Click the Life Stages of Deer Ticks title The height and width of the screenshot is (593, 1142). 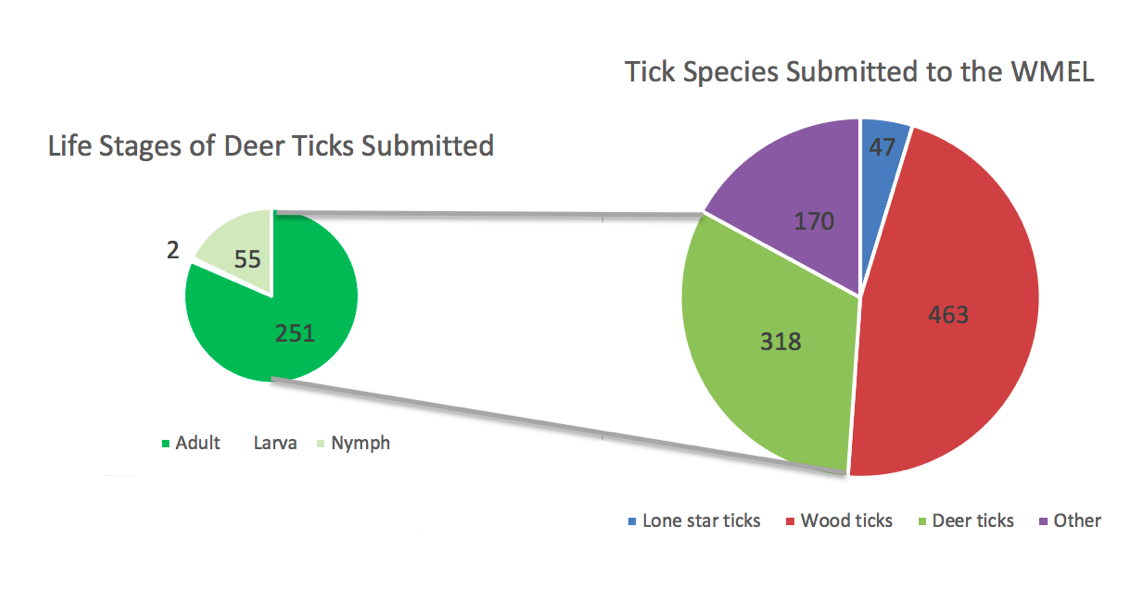click(x=271, y=146)
